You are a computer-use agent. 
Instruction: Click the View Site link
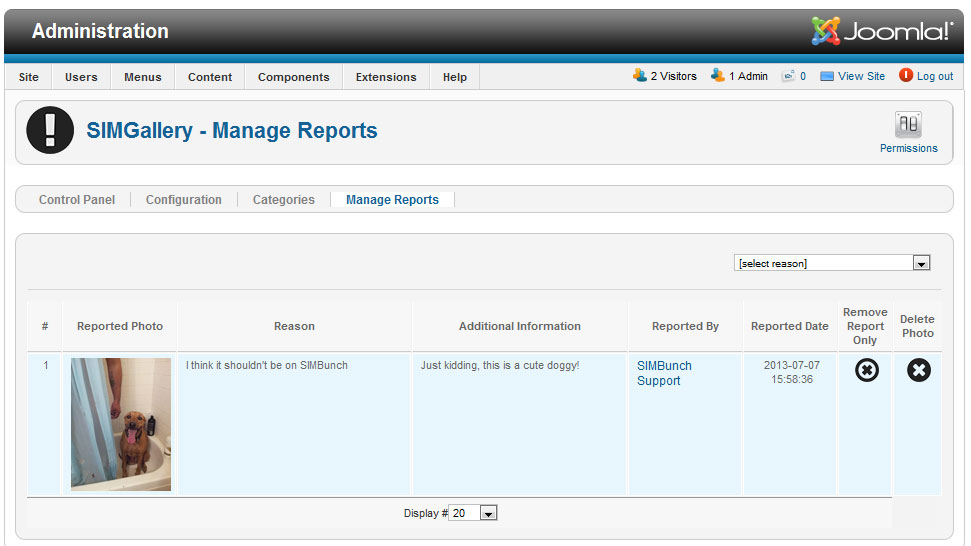[x=861, y=76]
